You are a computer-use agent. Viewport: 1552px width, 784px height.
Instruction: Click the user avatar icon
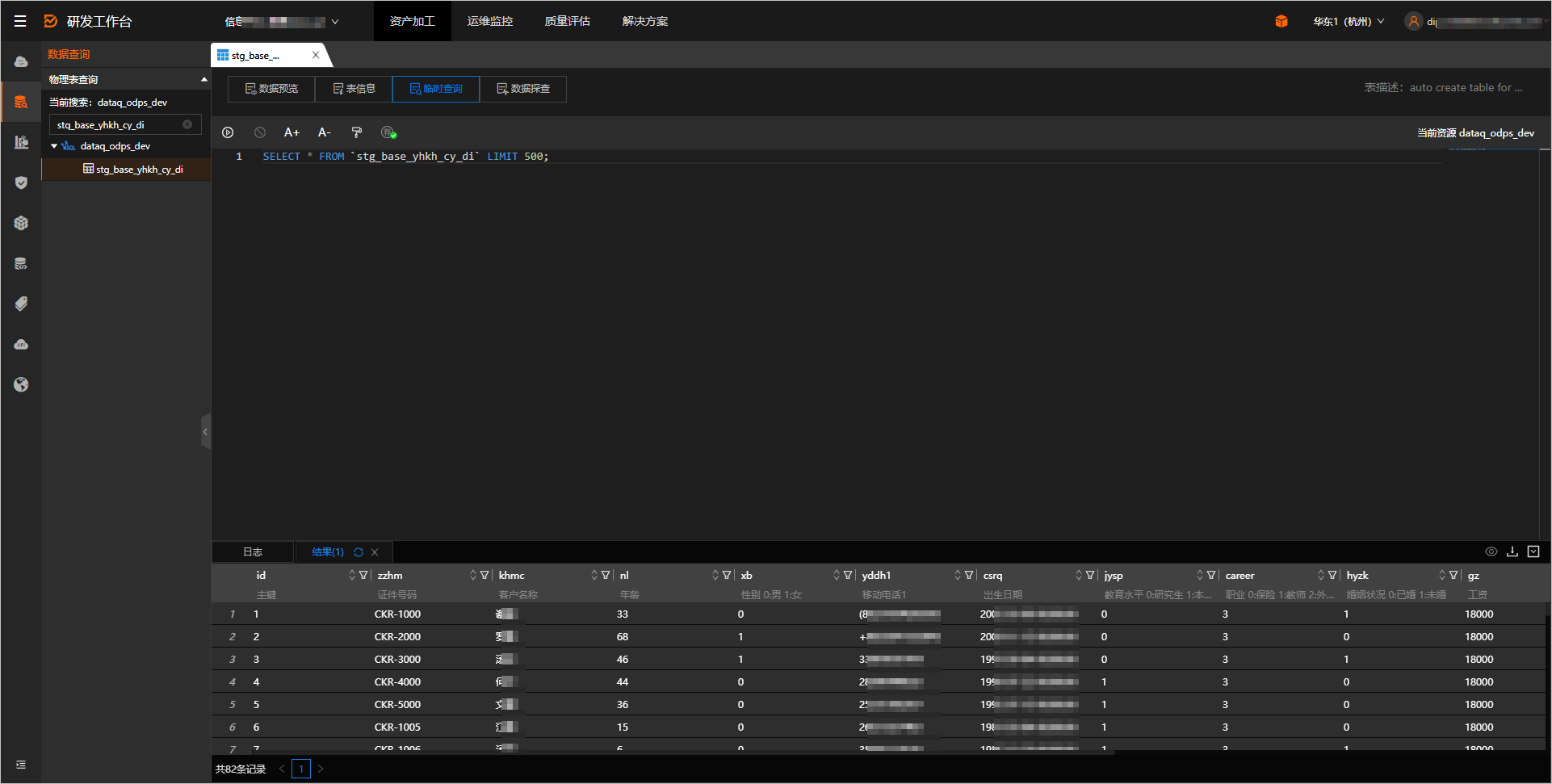(1413, 21)
